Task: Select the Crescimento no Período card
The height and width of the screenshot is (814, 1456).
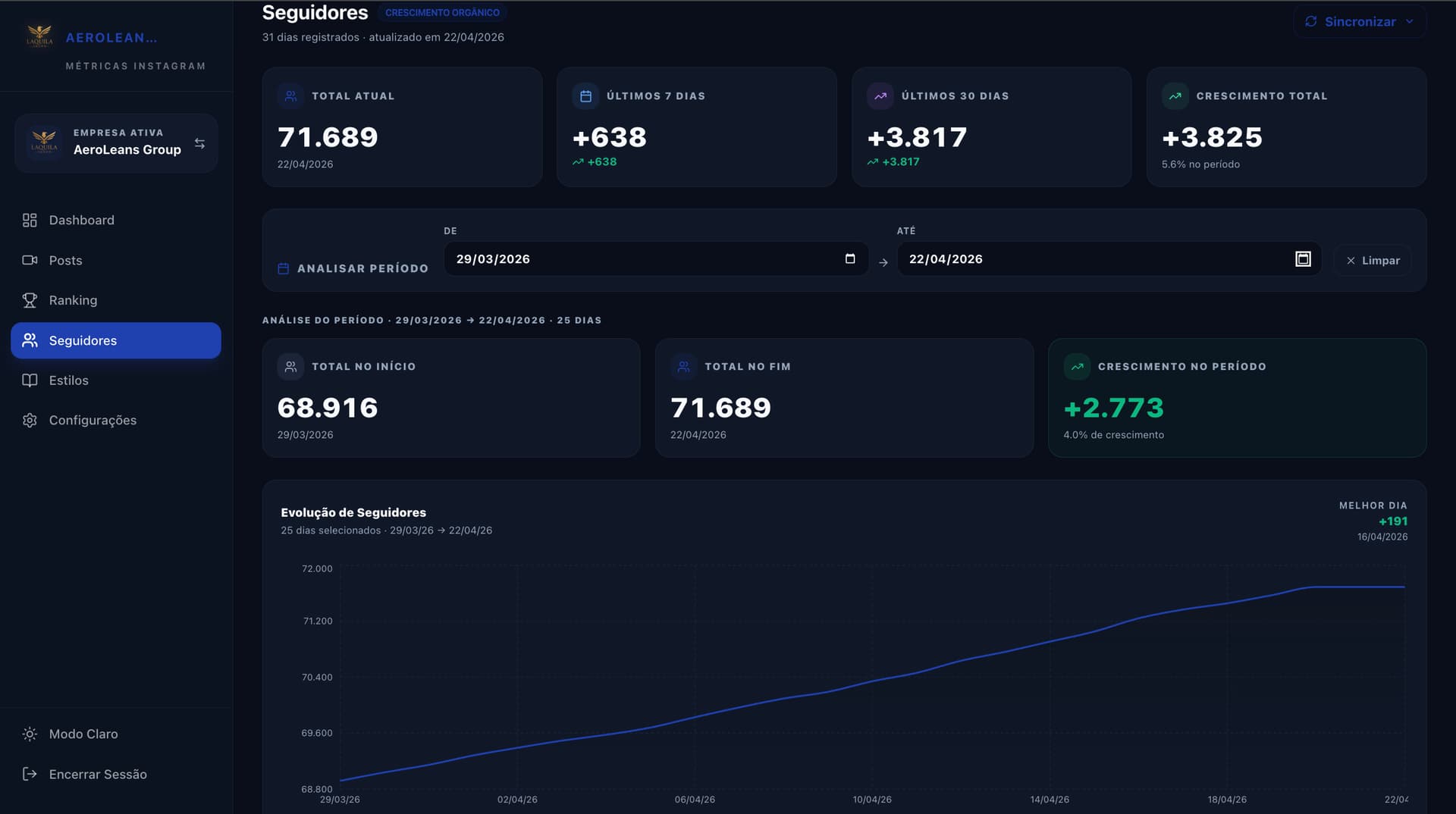Action: click(1236, 398)
